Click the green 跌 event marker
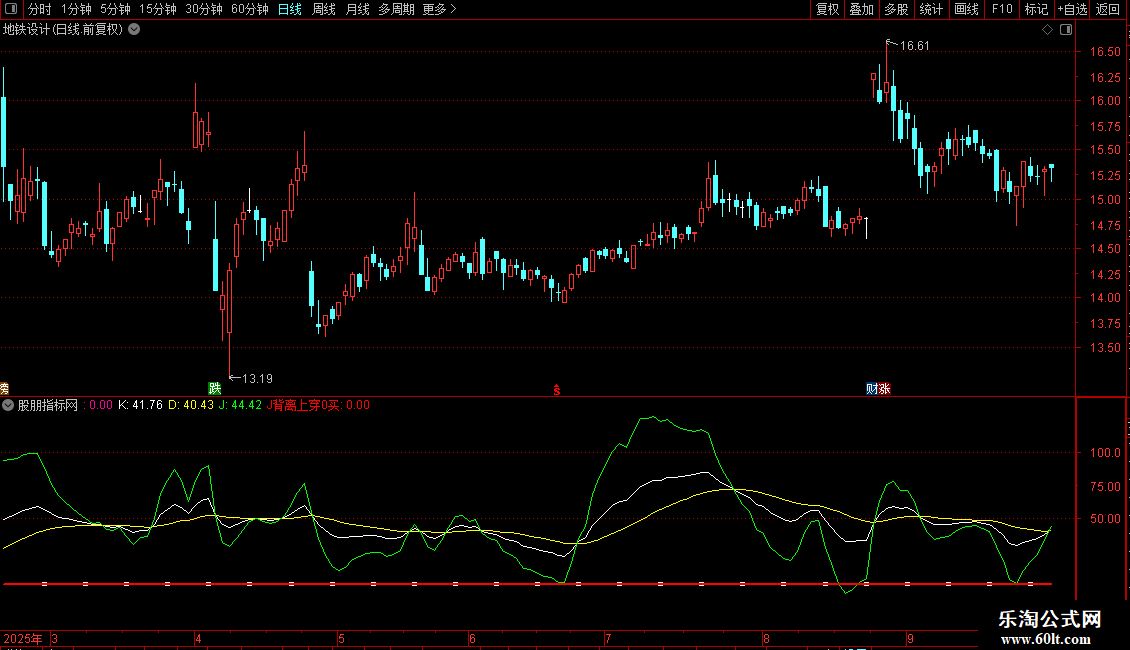Viewport: 1130px width, 650px height. 214,388
